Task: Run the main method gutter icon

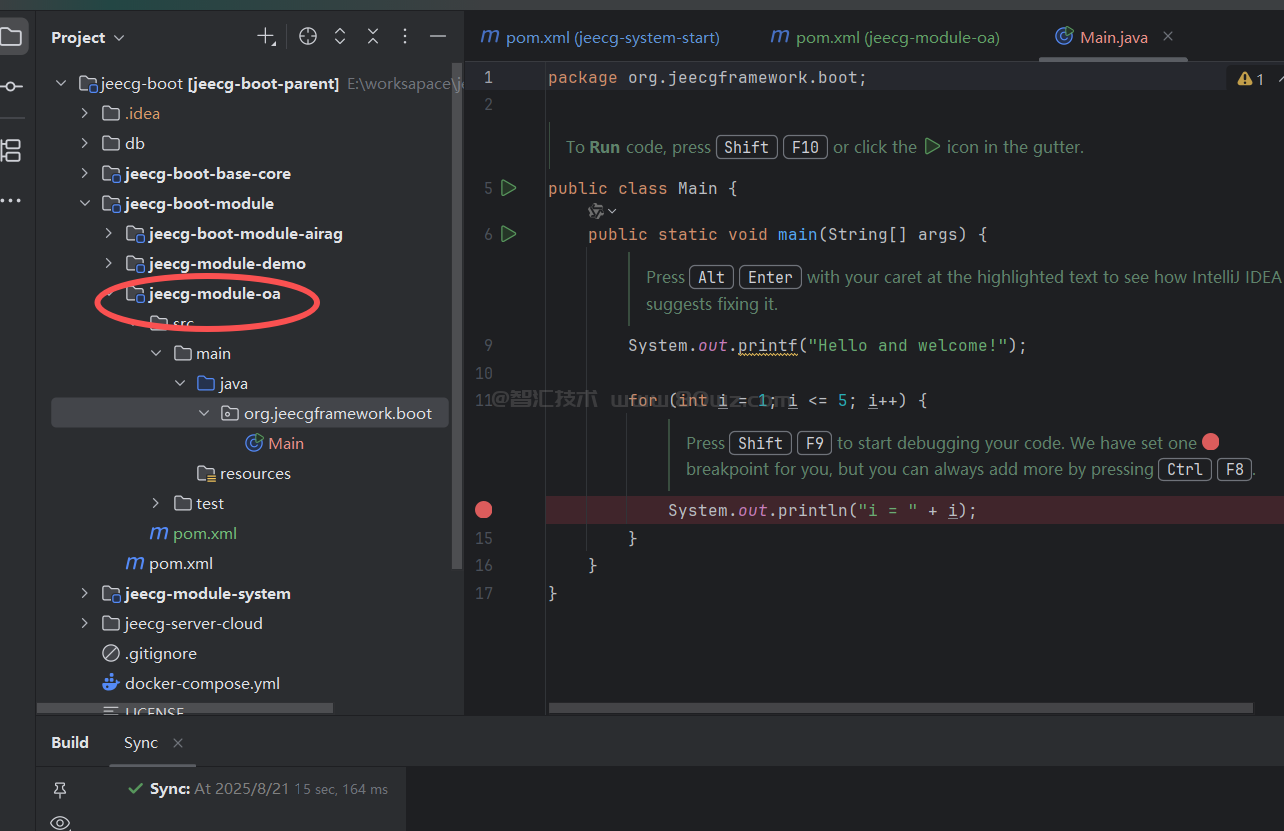Action: tap(509, 233)
